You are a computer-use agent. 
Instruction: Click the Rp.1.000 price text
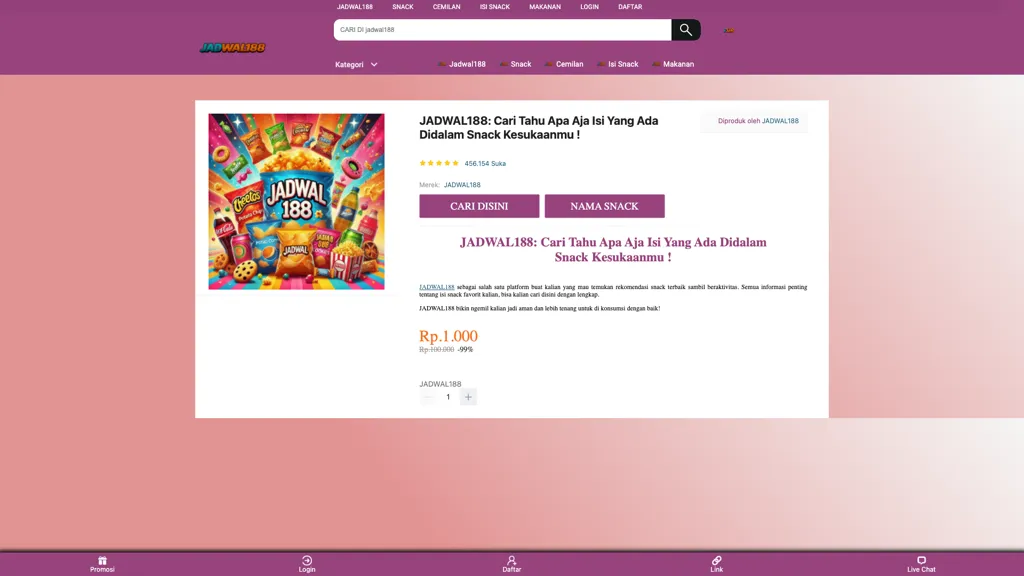tap(449, 336)
